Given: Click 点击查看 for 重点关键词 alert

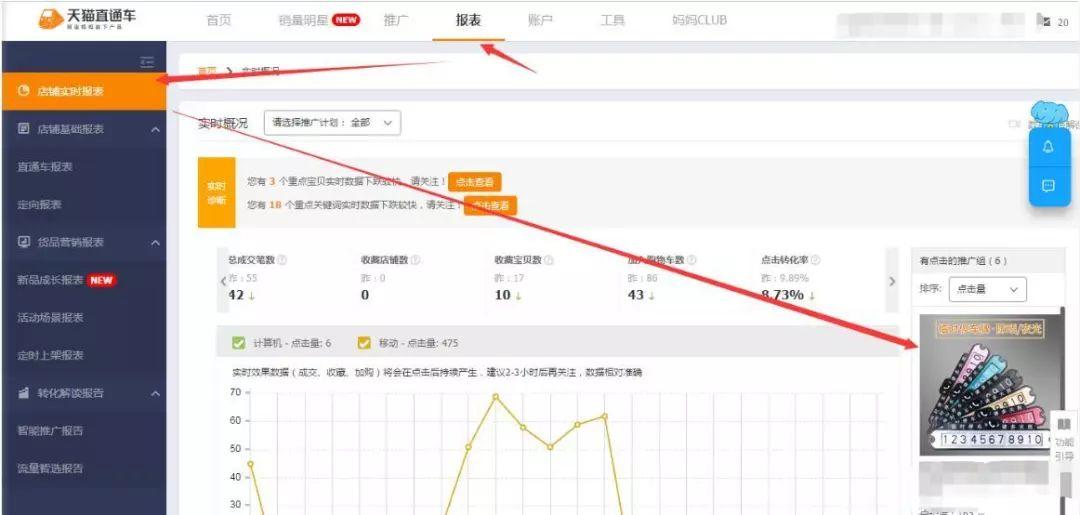Looking at the screenshot, I should [x=490, y=205].
